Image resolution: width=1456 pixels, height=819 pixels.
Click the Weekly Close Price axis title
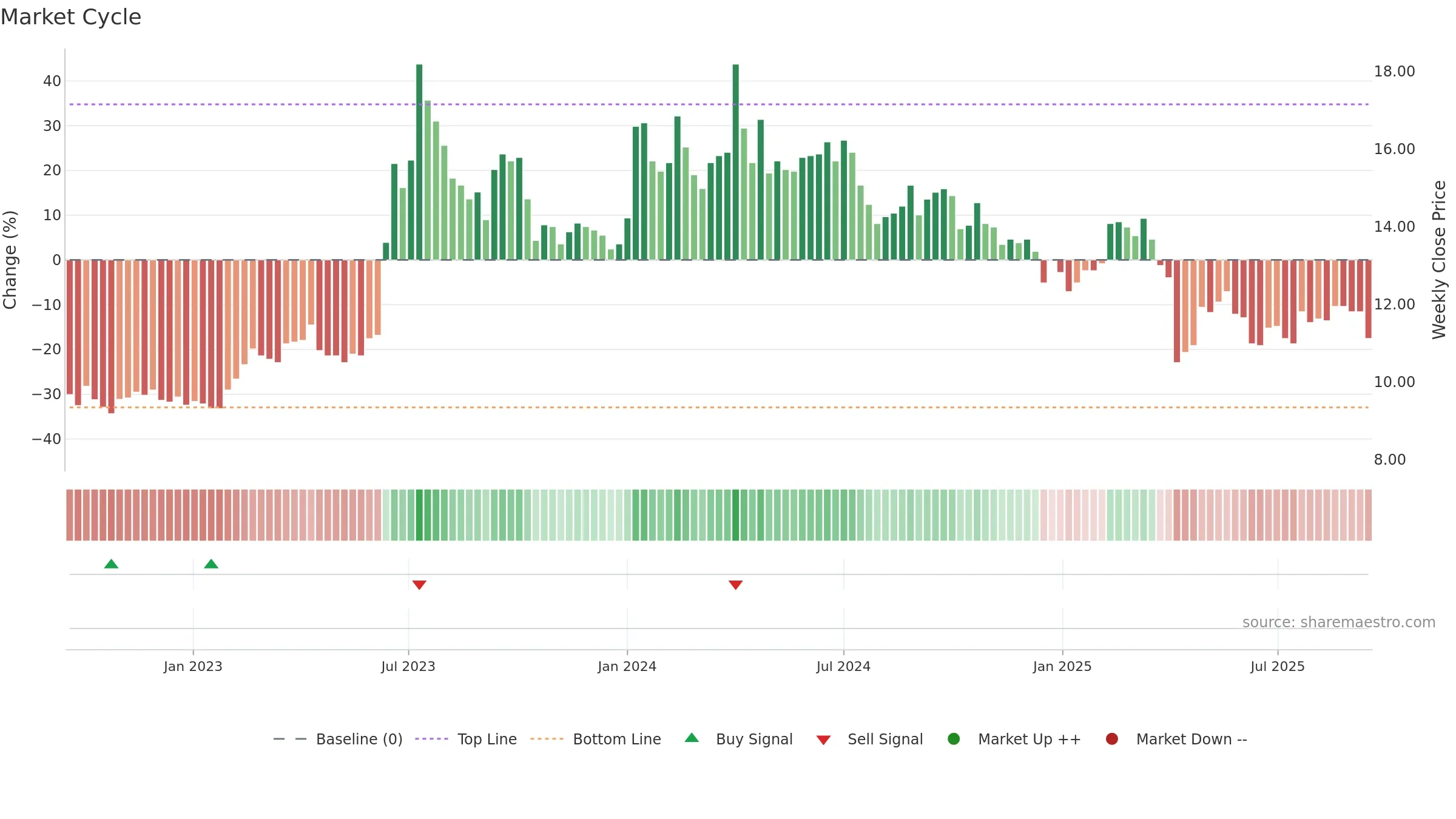(1439, 260)
